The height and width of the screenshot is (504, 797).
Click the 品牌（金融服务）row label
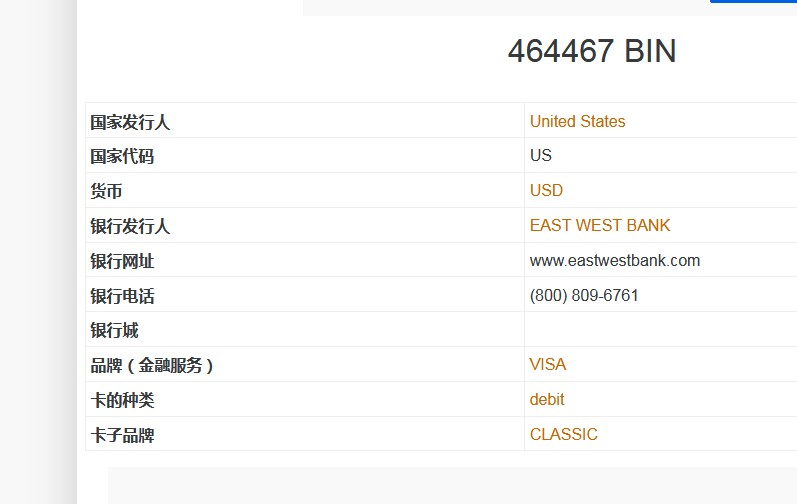click(151, 366)
